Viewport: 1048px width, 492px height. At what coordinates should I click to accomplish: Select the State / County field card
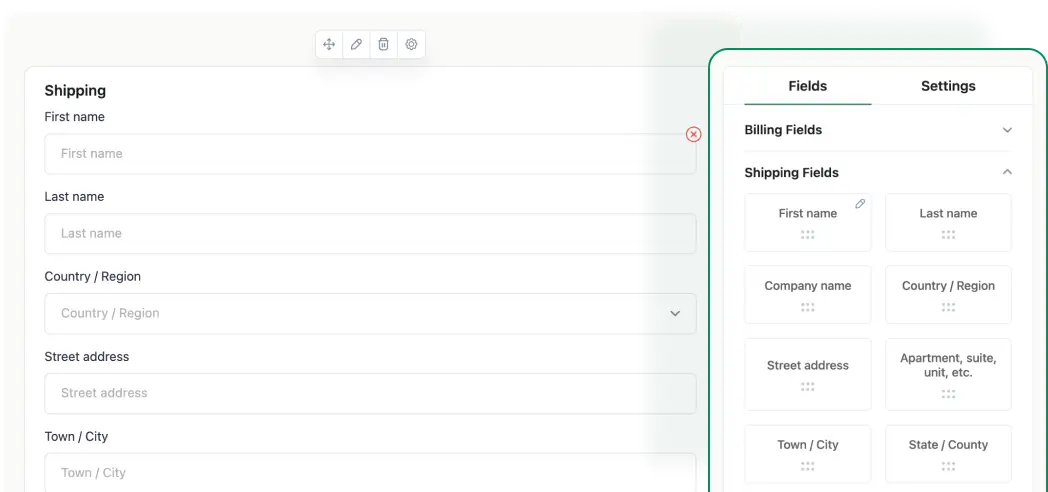pos(948,453)
